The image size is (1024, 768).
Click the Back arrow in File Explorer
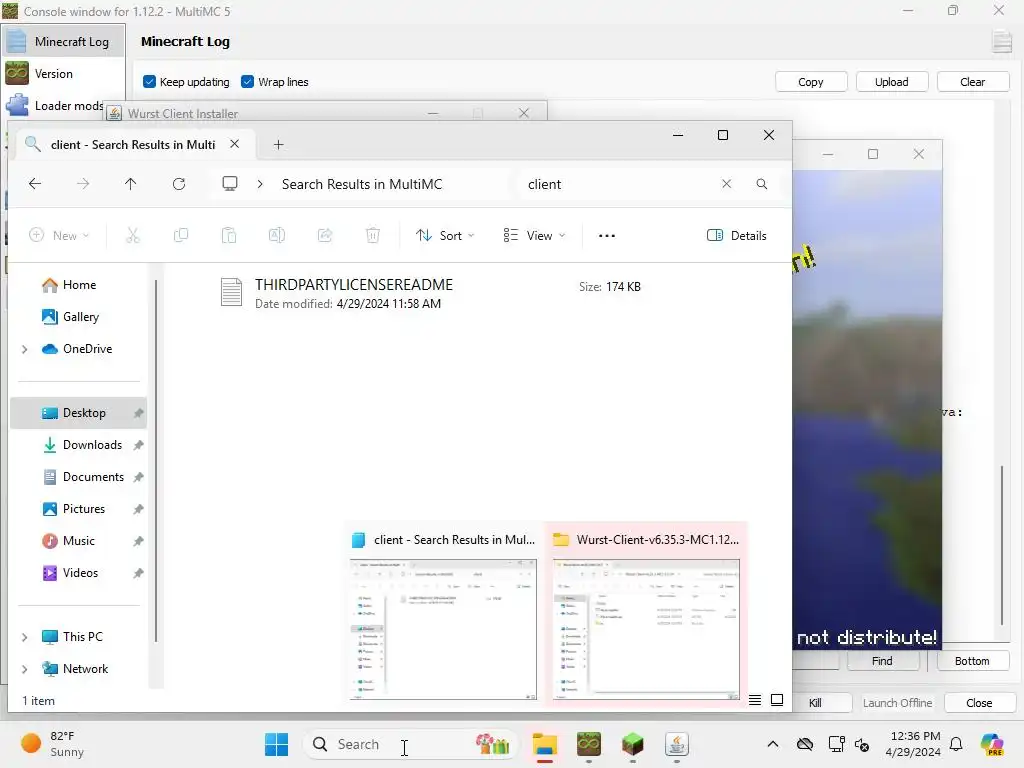click(35, 184)
